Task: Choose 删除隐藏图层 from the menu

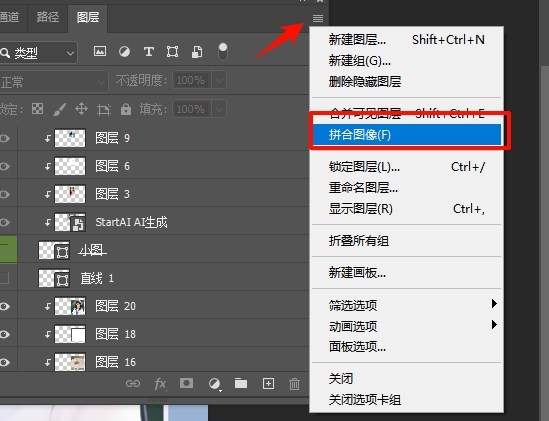Action: point(406,82)
